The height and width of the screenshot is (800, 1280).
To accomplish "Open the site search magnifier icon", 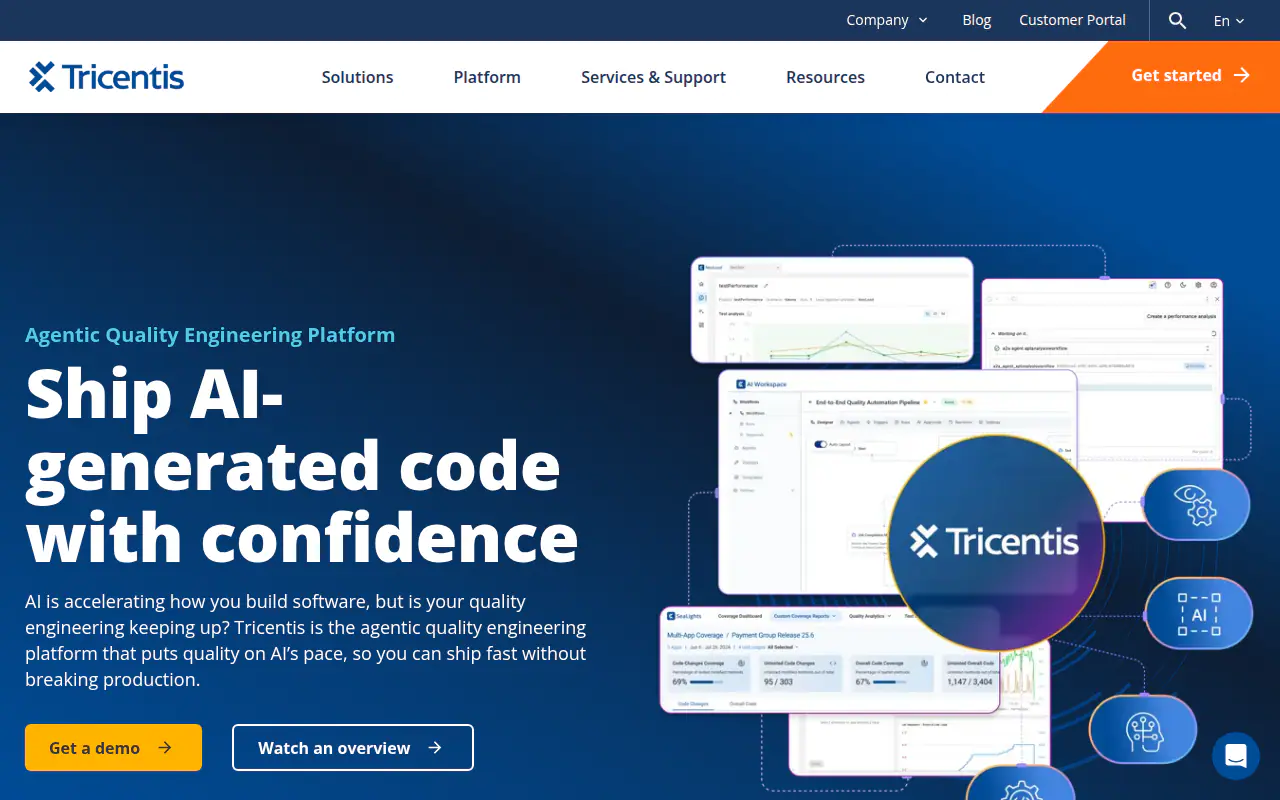I will coord(1177,20).
